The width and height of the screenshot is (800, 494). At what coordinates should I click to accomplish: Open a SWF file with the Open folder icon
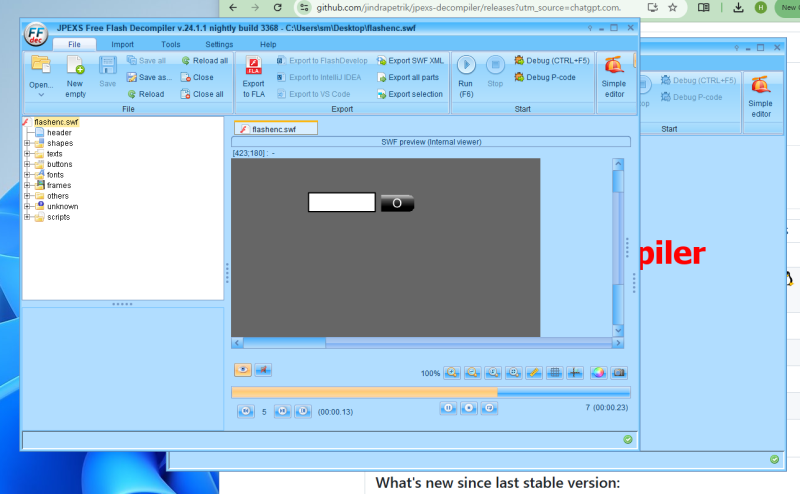tap(41, 65)
